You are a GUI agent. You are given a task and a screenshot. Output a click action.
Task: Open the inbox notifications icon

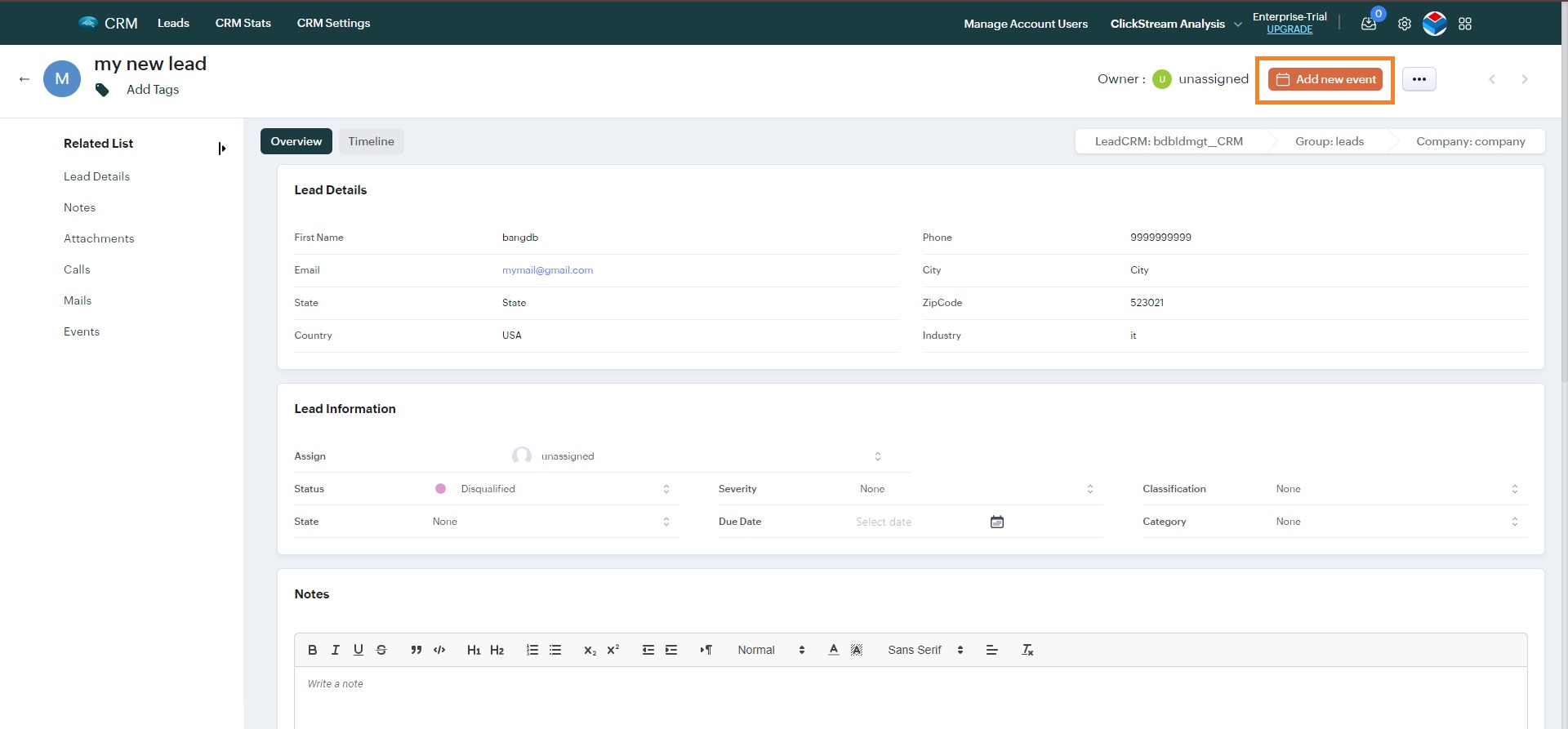[1369, 24]
